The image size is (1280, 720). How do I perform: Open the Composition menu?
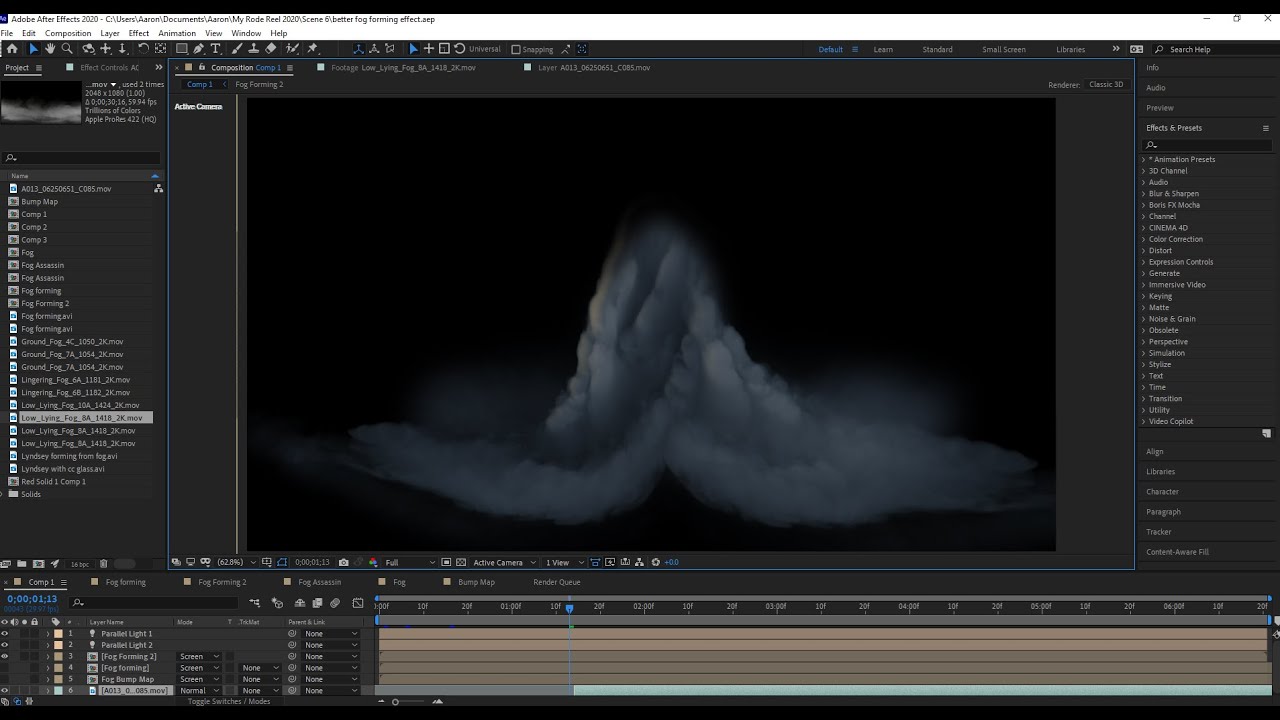point(68,33)
